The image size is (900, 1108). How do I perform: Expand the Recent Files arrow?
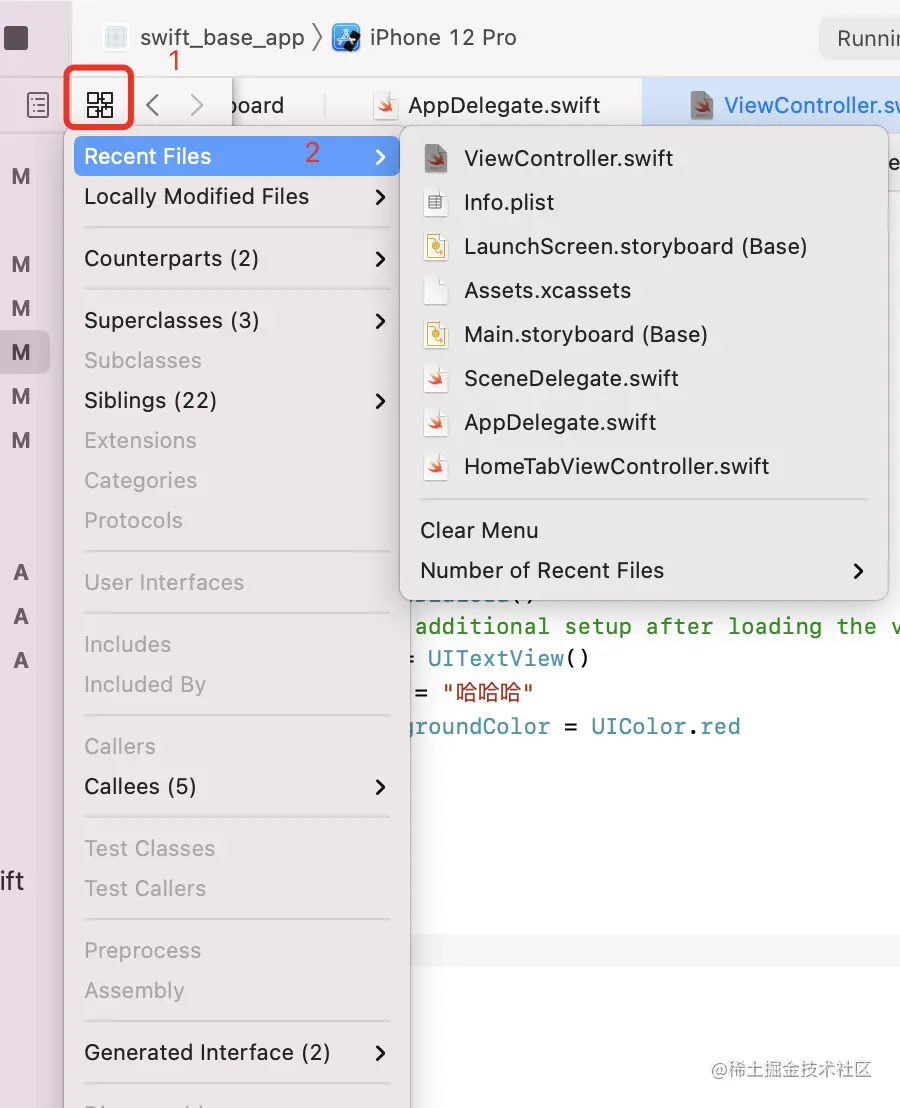[381, 157]
